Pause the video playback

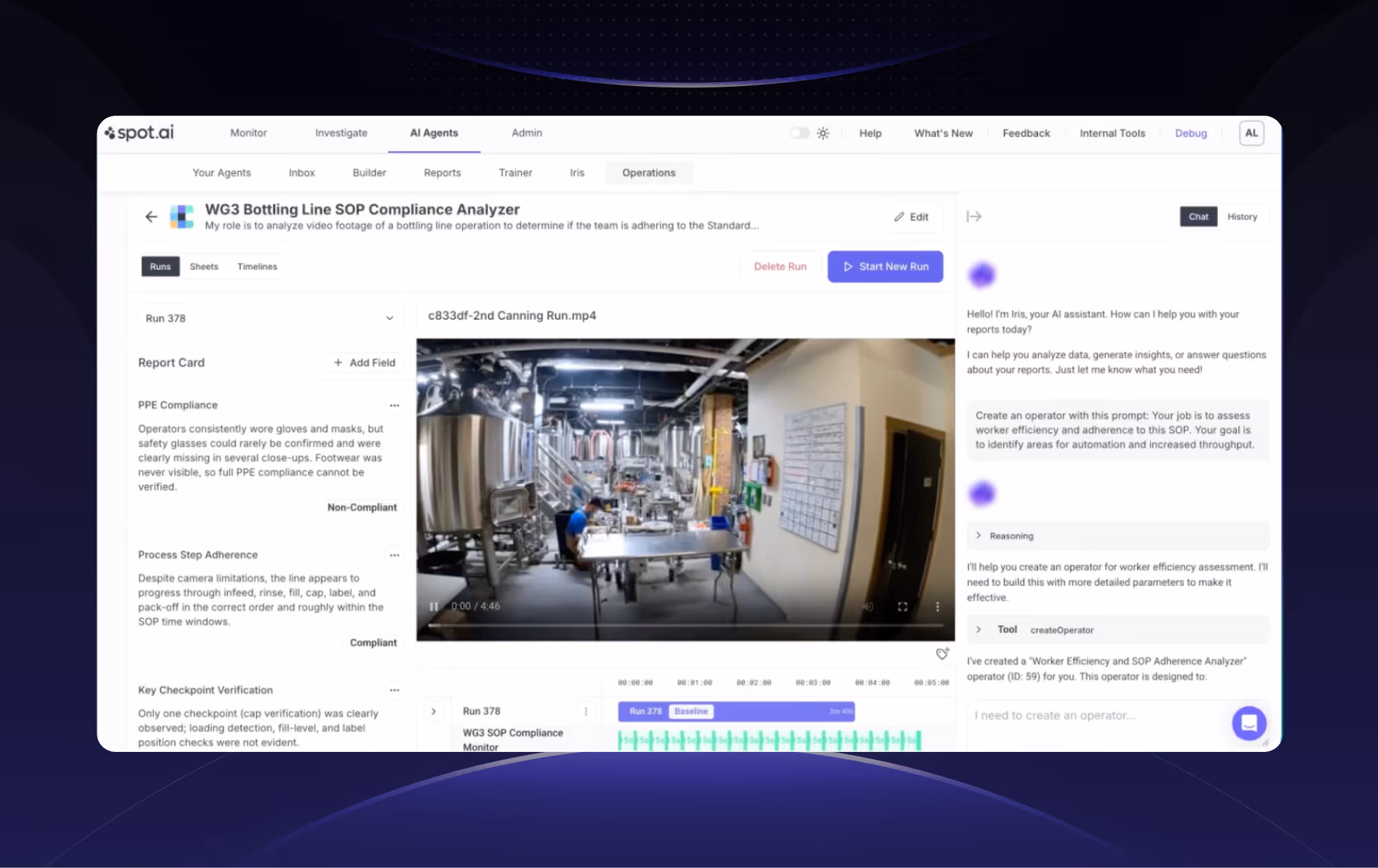[434, 607]
